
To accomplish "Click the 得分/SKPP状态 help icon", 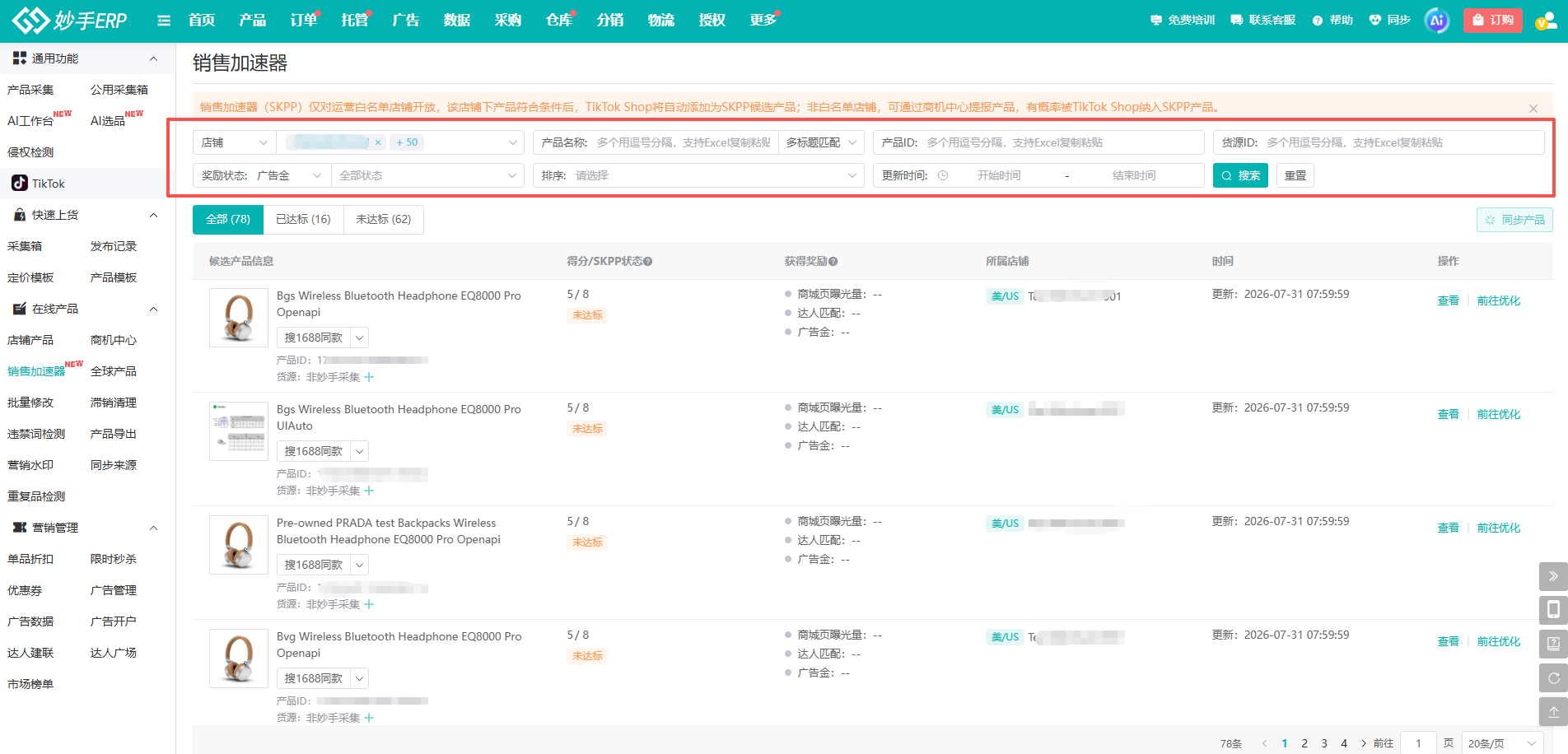I will coord(648,262).
